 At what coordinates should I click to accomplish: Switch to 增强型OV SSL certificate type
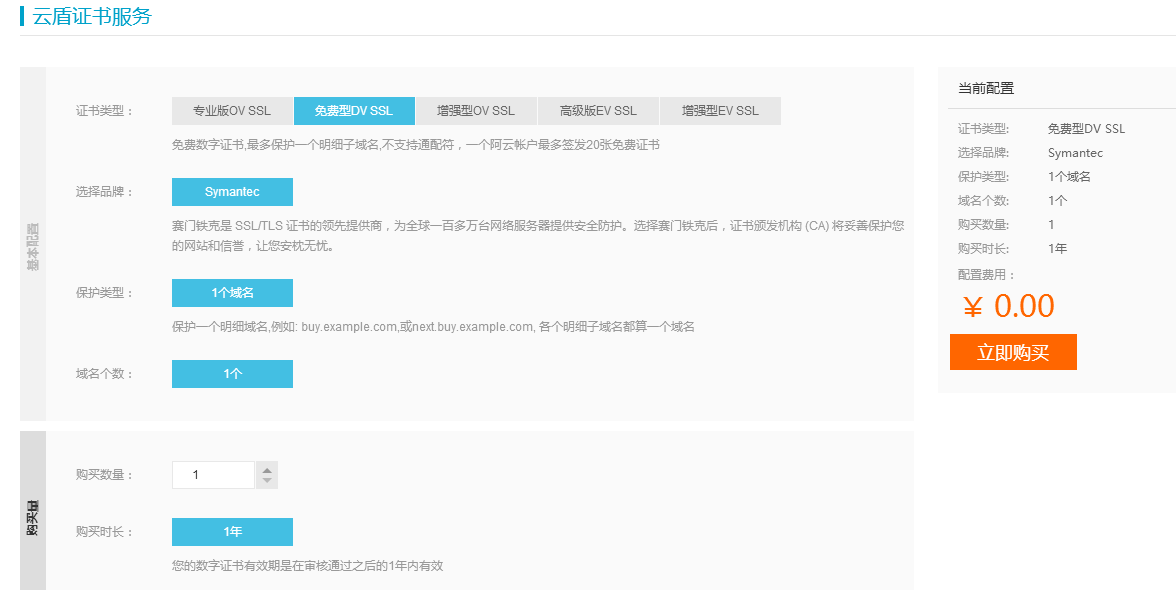pyautogui.click(x=476, y=111)
